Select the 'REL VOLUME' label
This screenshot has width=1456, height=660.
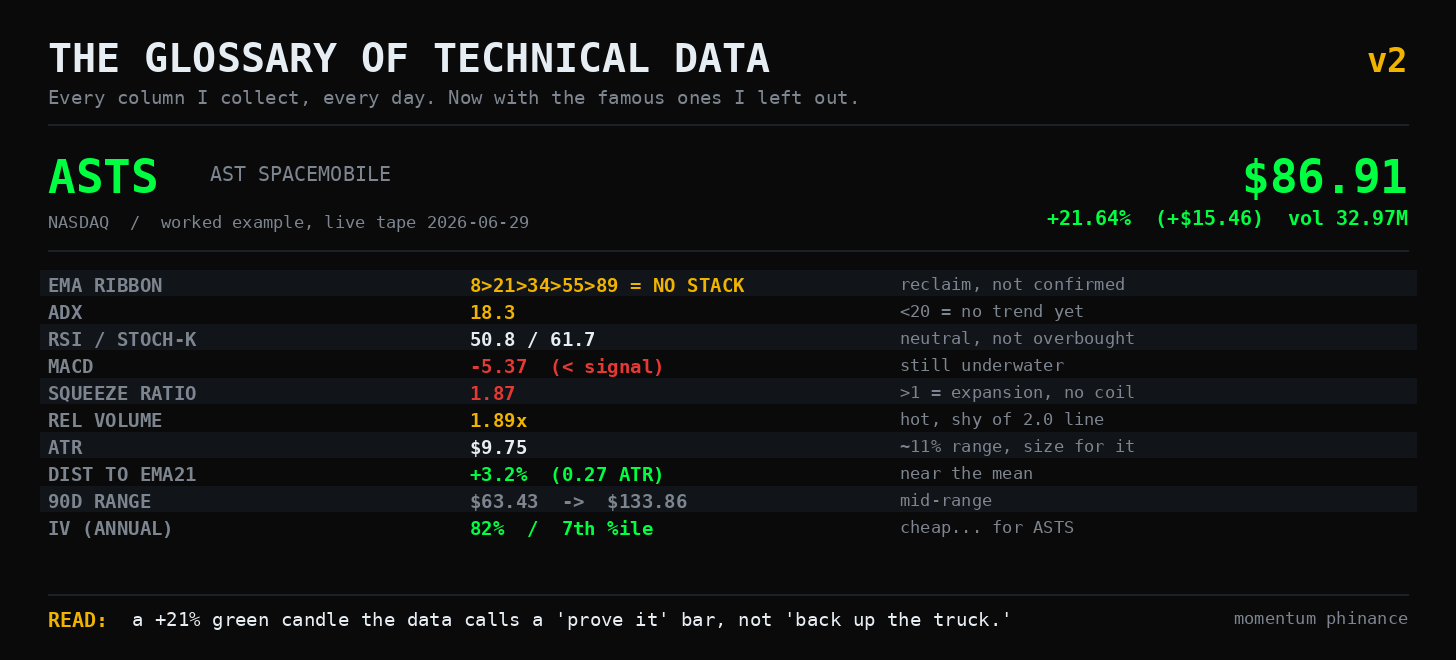(x=105, y=421)
